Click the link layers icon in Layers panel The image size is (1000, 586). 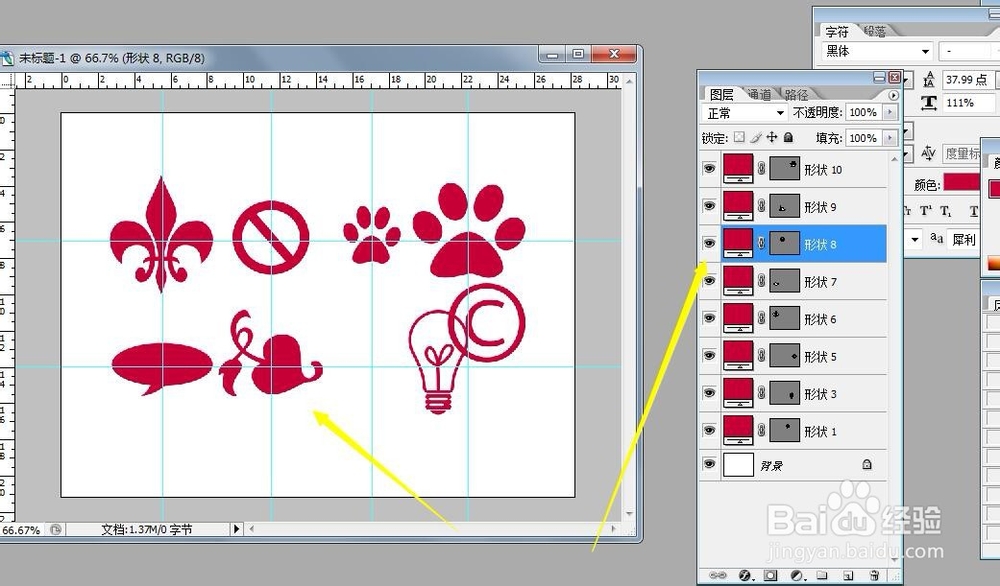(717, 575)
